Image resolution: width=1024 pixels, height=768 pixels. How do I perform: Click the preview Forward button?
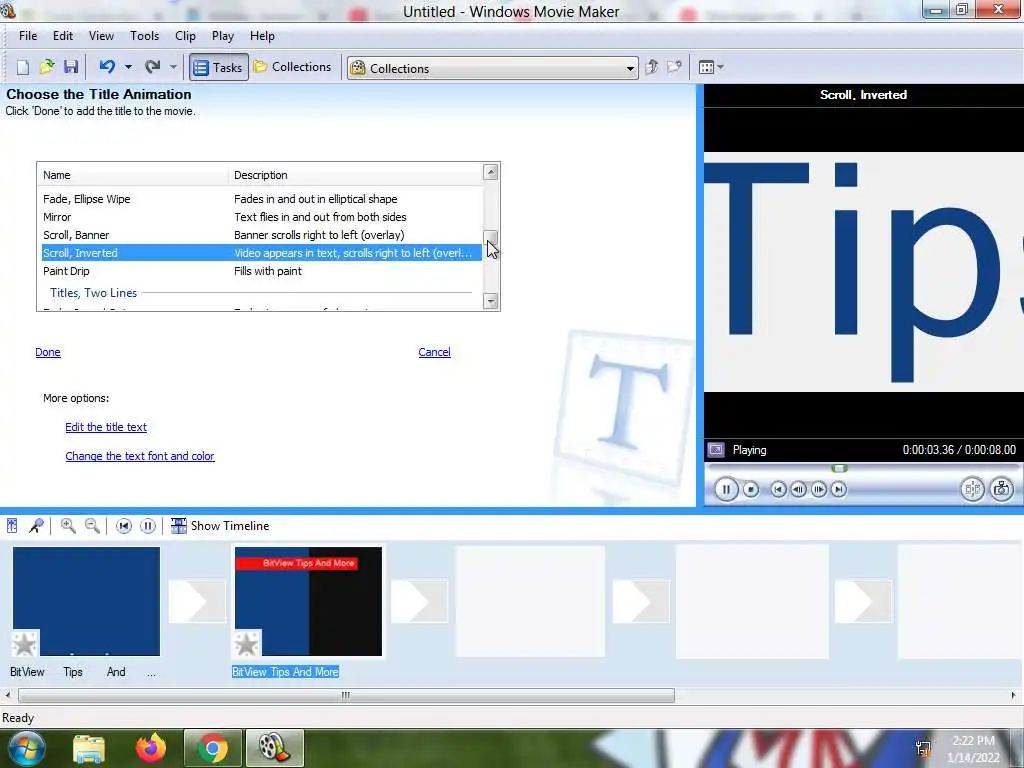coord(839,489)
